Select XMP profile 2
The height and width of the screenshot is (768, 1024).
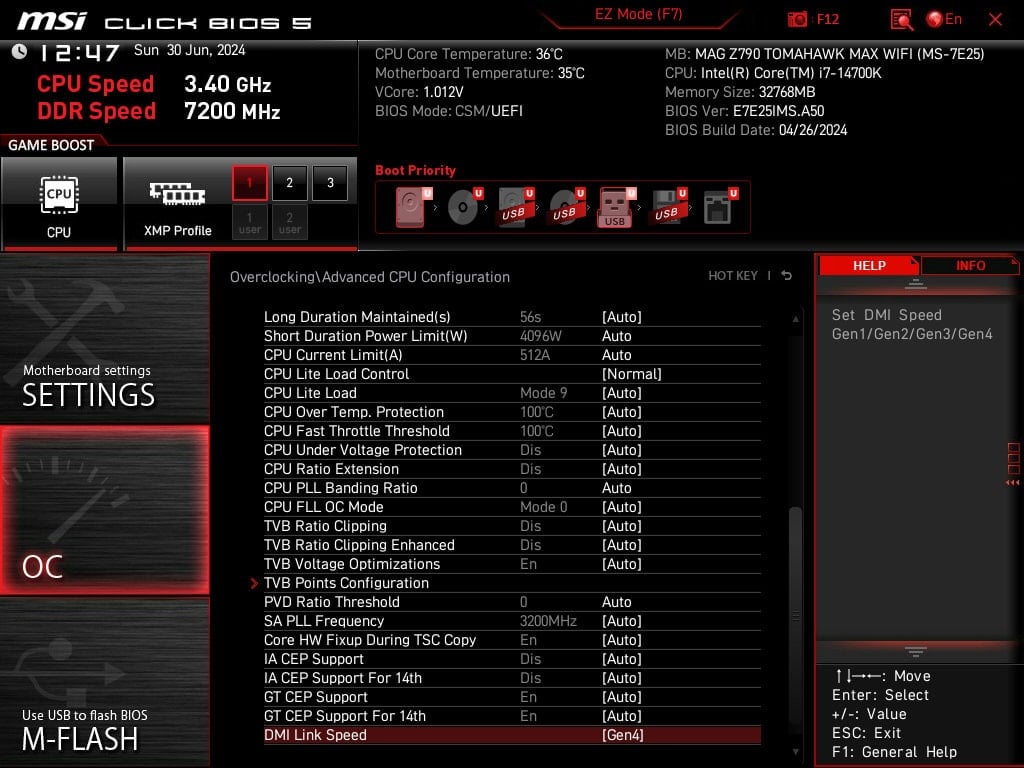289,183
